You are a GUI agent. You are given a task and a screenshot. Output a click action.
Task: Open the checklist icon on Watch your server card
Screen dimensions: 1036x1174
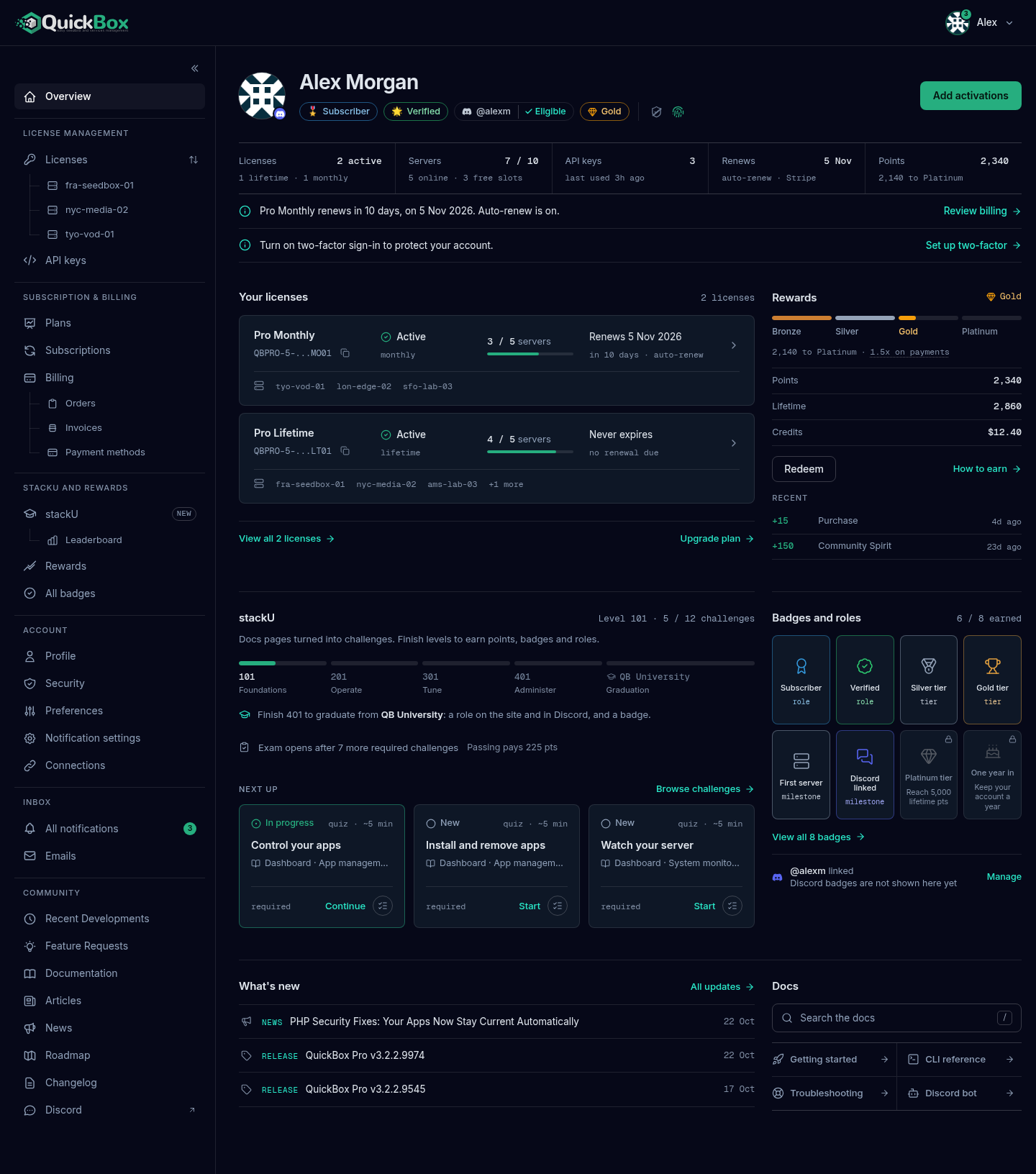click(732, 906)
